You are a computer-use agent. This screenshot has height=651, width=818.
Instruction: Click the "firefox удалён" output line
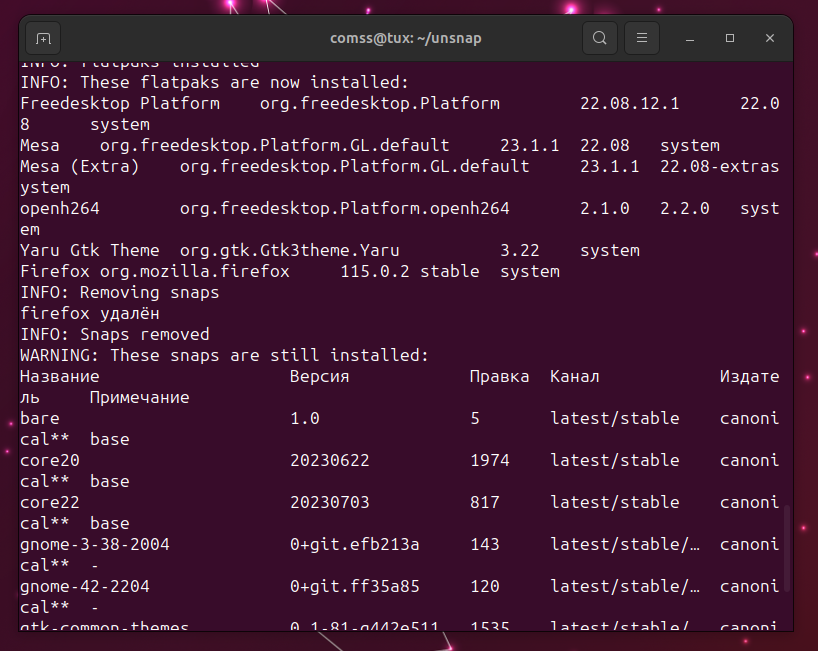pos(90,313)
